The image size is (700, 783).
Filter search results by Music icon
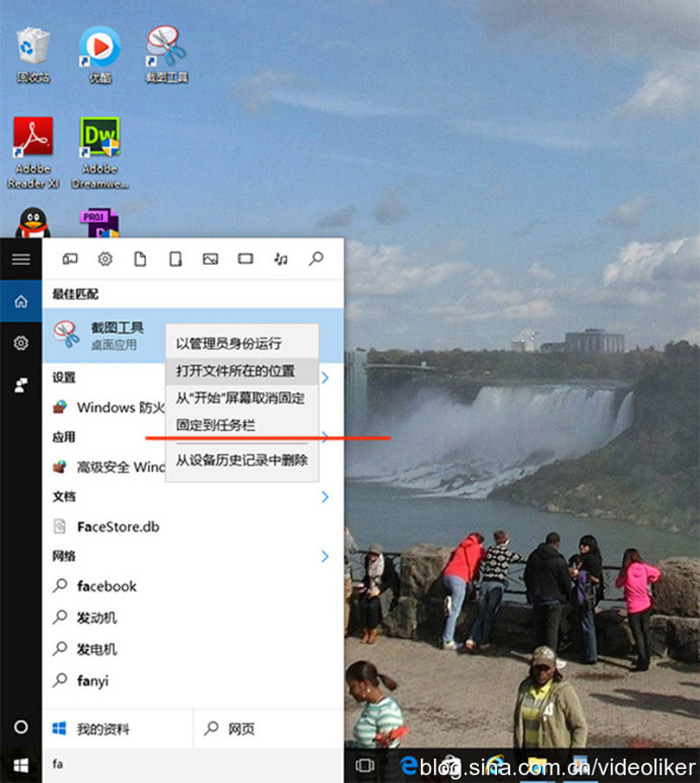(281, 259)
